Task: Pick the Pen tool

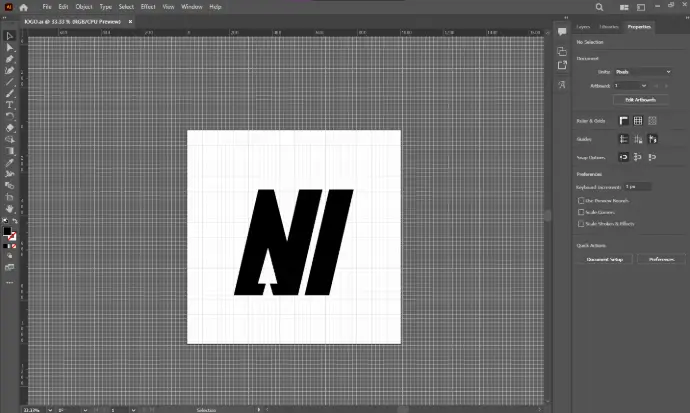Action: [9, 59]
